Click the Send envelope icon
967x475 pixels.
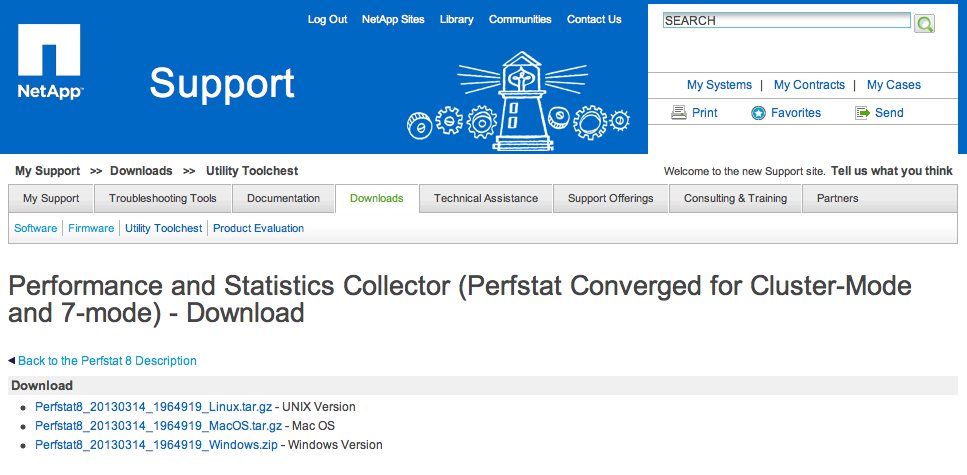point(862,113)
